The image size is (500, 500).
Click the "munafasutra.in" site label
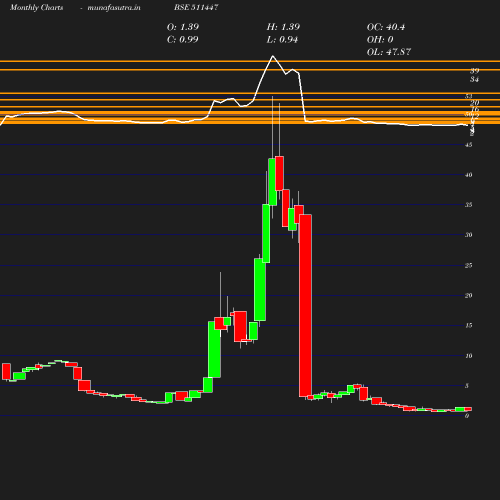point(114,8)
